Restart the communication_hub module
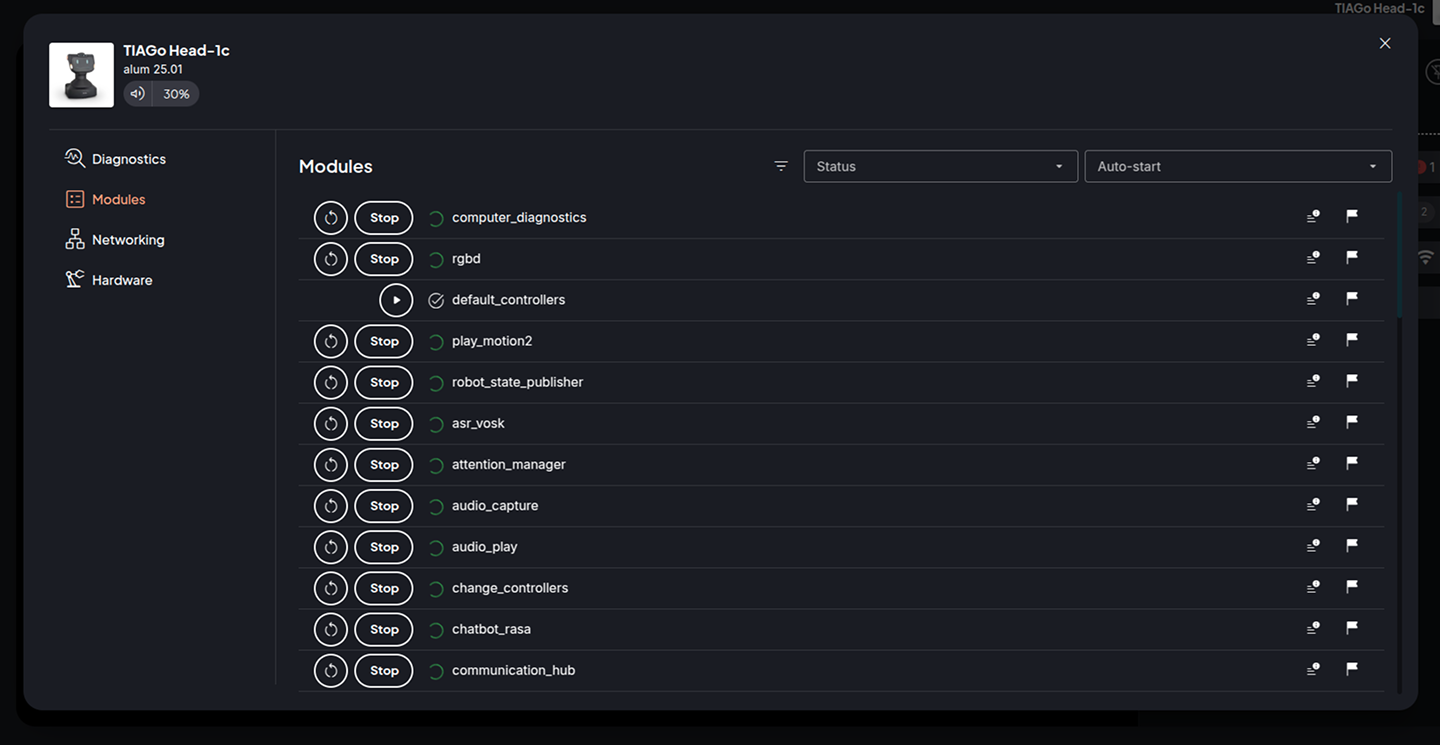Image resolution: width=1440 pixels, height=745 pixels. 331,671
